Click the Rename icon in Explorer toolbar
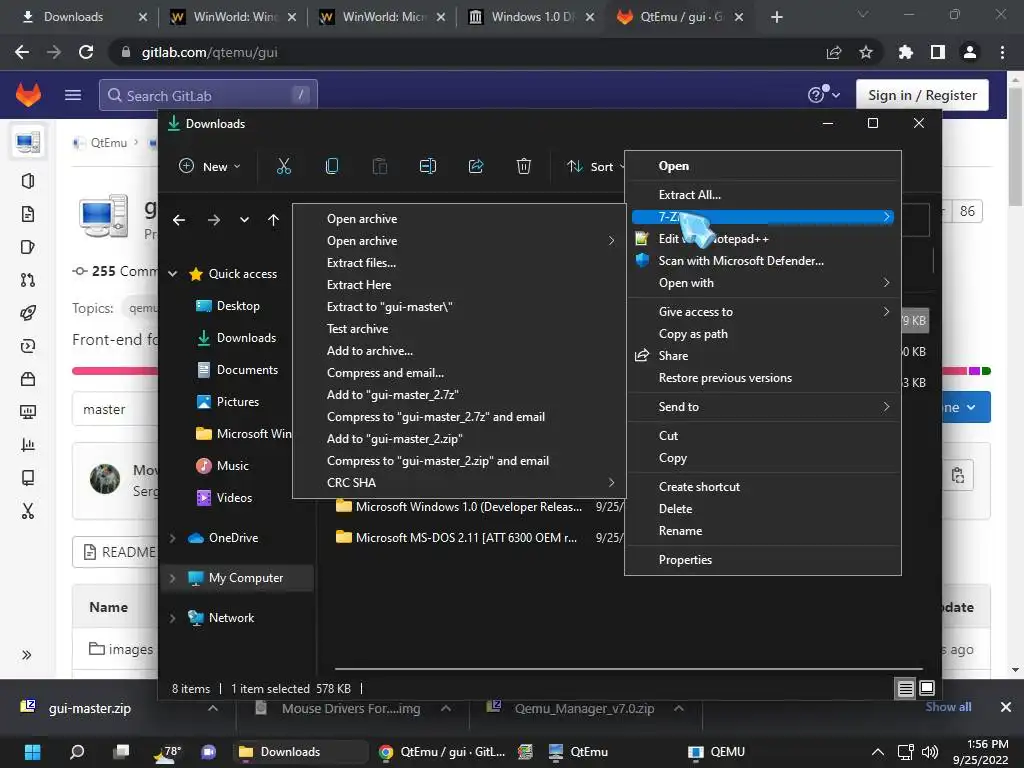 [428, 167]
